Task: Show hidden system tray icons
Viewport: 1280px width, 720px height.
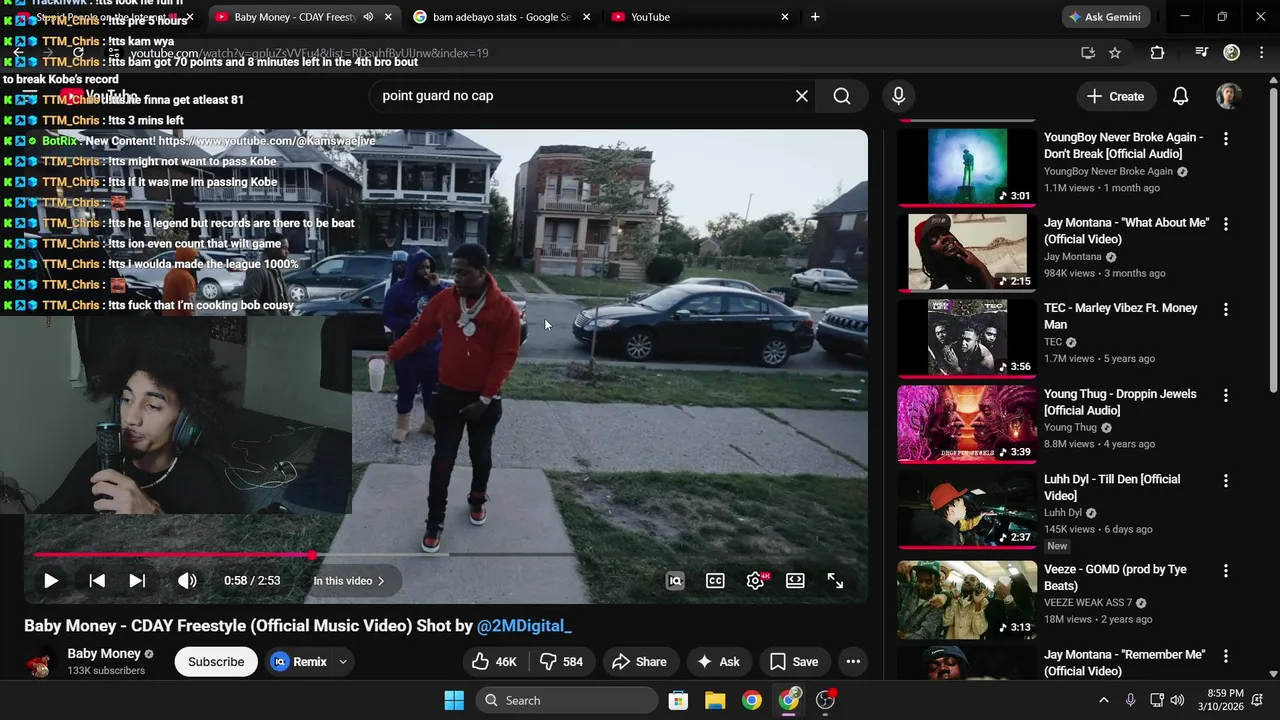Action: pos(1103,700)
